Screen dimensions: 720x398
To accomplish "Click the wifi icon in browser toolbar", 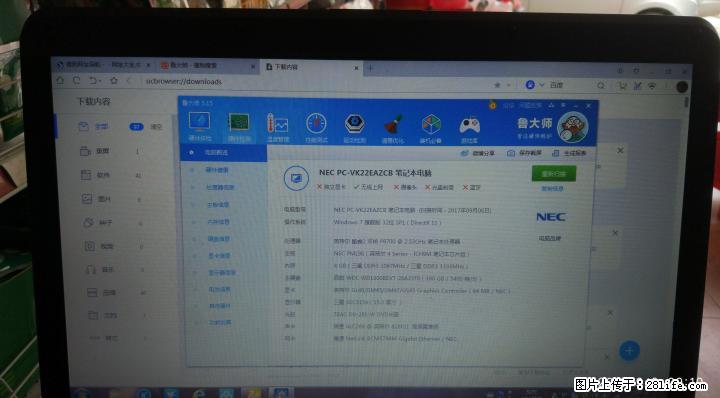I will tap(652, 86).
